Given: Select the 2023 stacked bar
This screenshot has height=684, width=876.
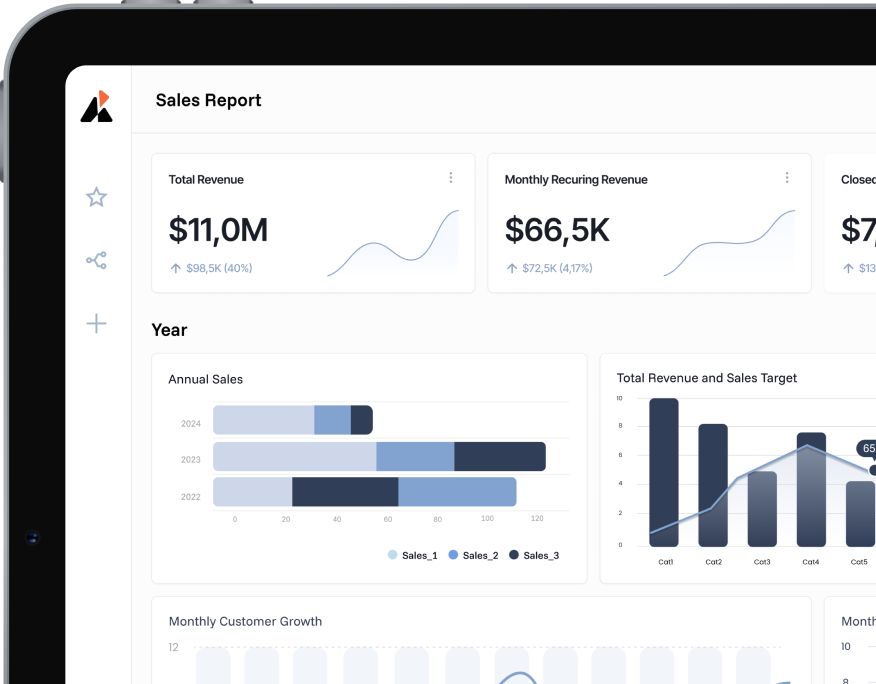Looking at the screenshot, I should point(379,456).
